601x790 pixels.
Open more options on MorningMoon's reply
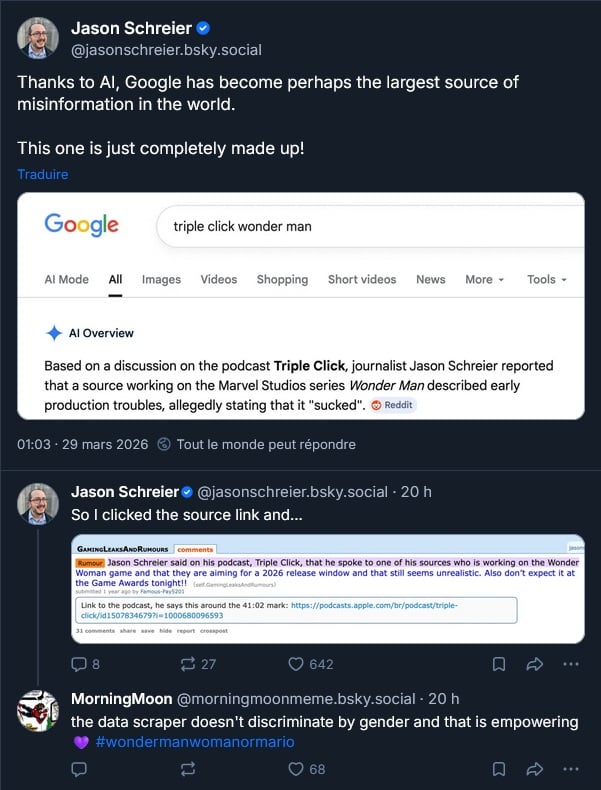(x=570, y=769)
